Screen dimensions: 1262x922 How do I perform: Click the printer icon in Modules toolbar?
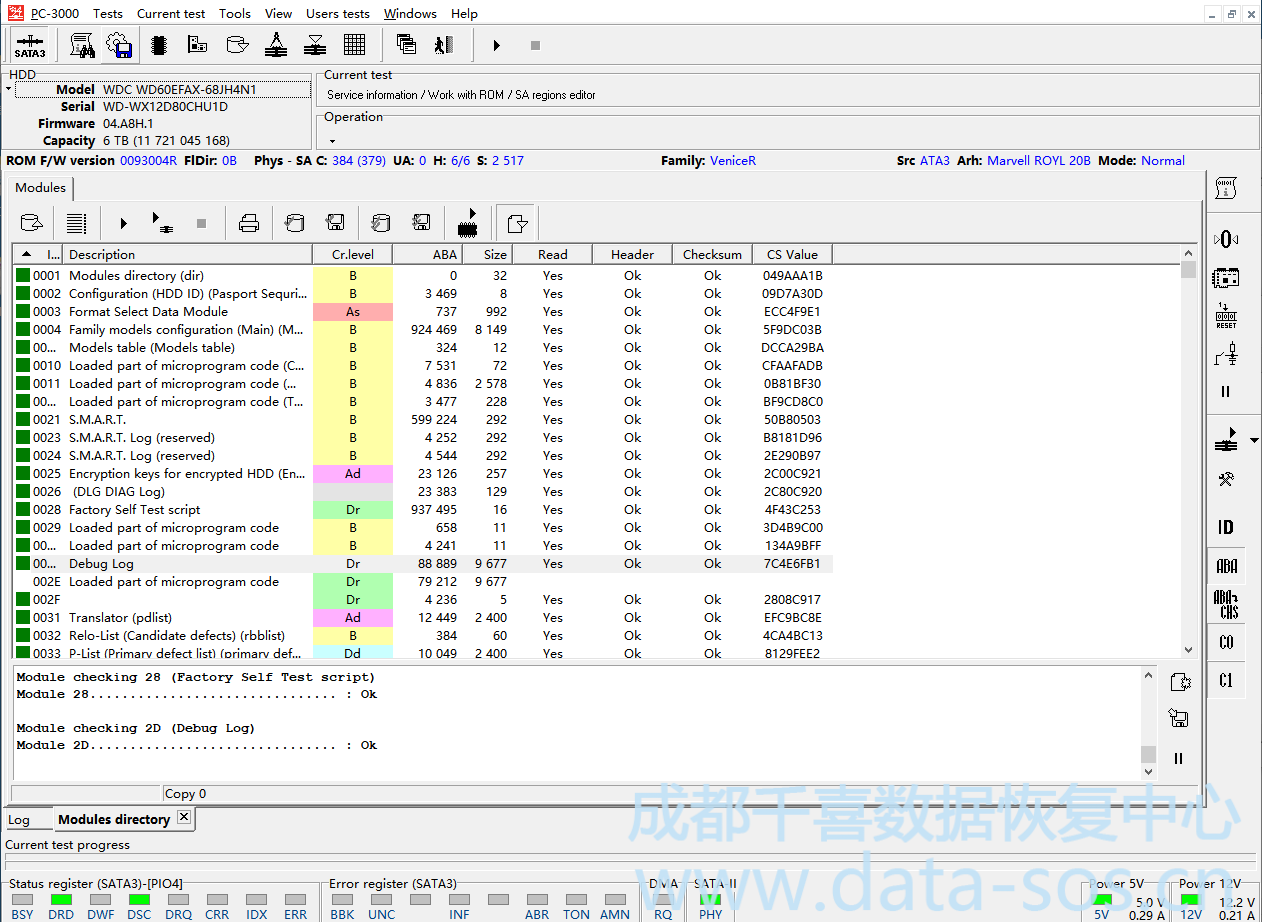point(249,222)
